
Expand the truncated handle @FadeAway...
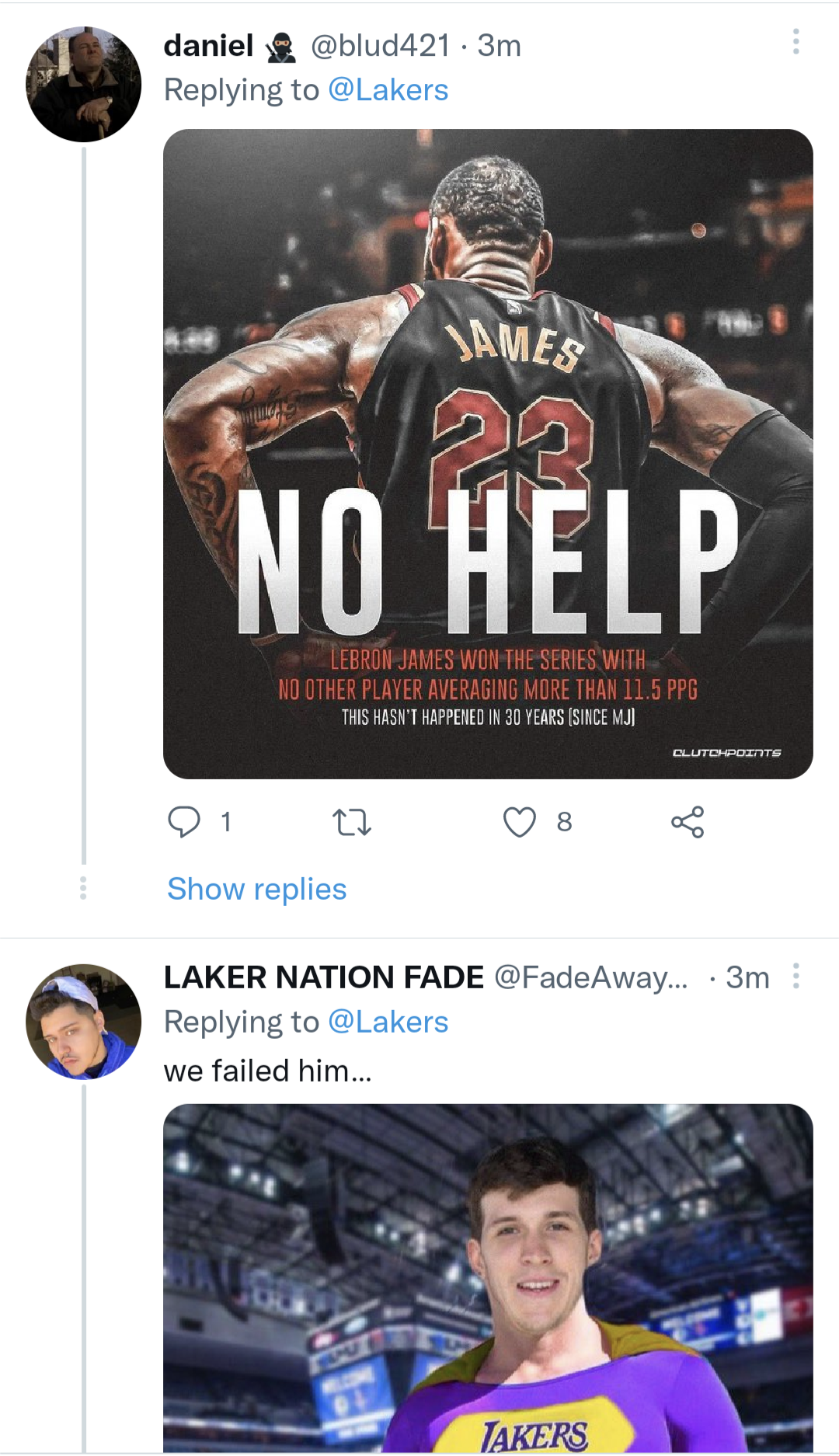[x=590, y=977]
